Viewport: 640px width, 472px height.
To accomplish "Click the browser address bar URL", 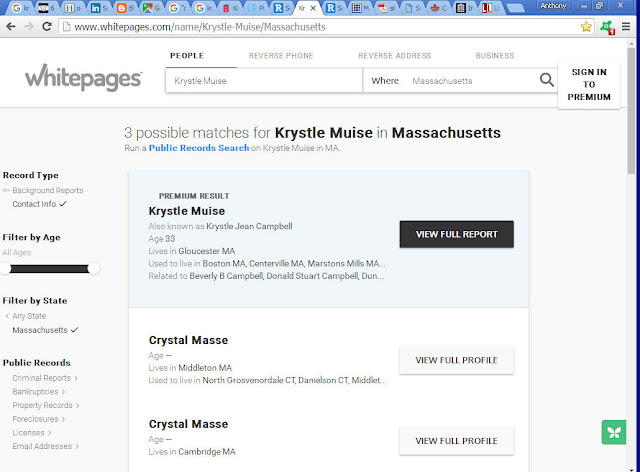I will pos(200,27).
